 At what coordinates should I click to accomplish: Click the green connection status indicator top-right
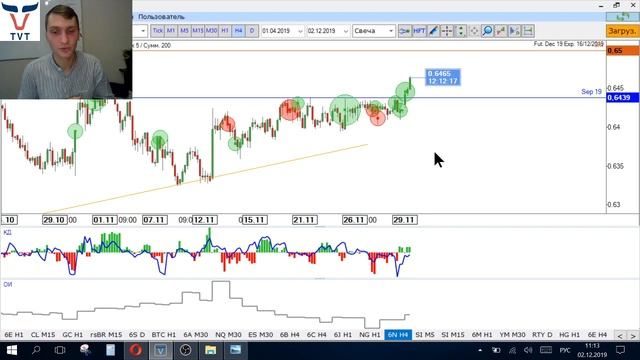click(x=622, y=17)
